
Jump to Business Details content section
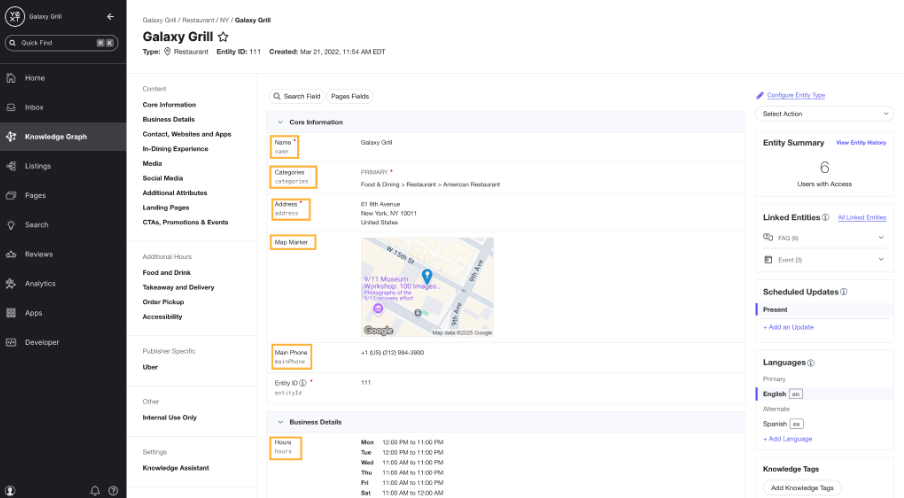point(169,119)
